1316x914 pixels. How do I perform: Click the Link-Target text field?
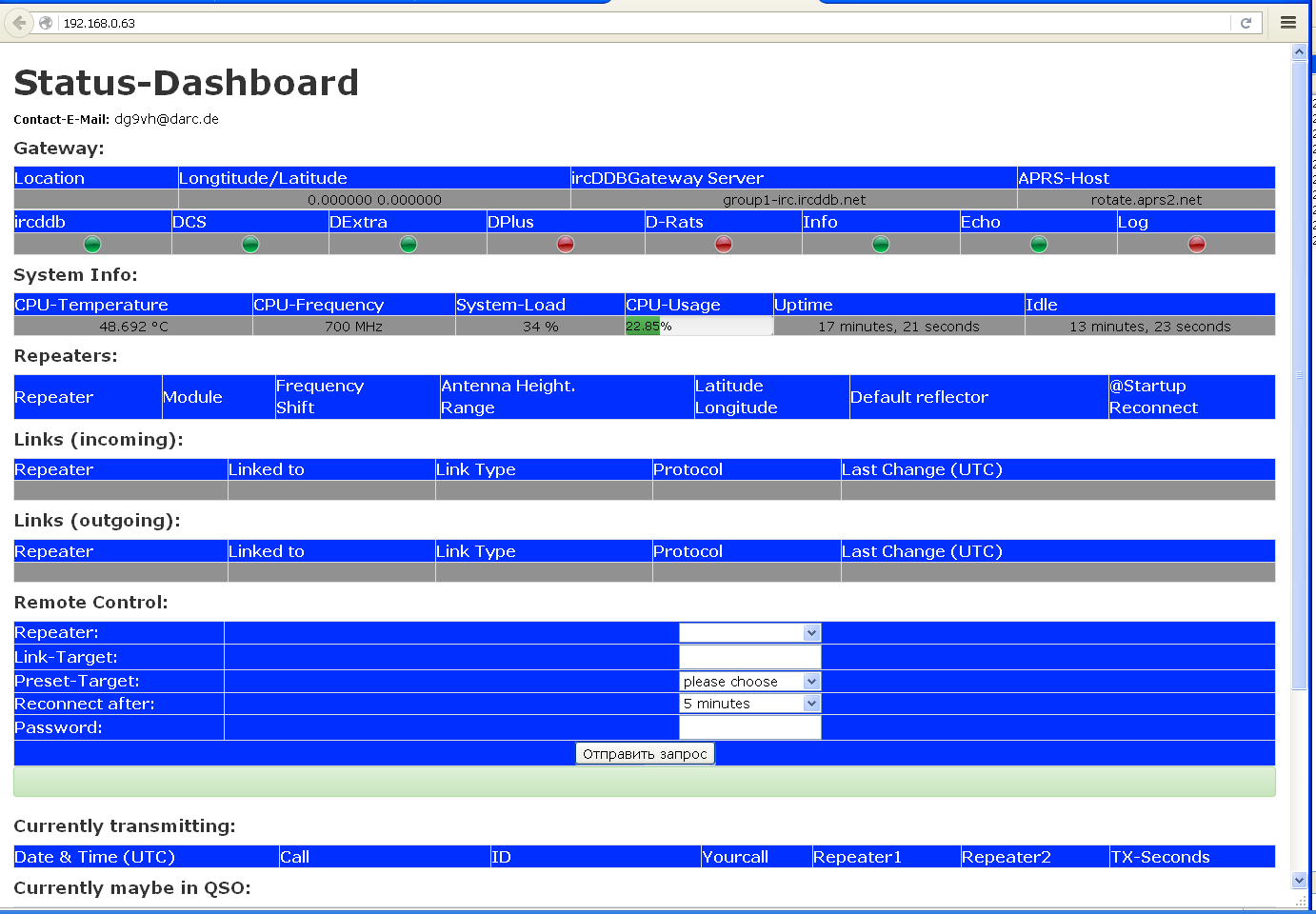click(x=750, y=657)
